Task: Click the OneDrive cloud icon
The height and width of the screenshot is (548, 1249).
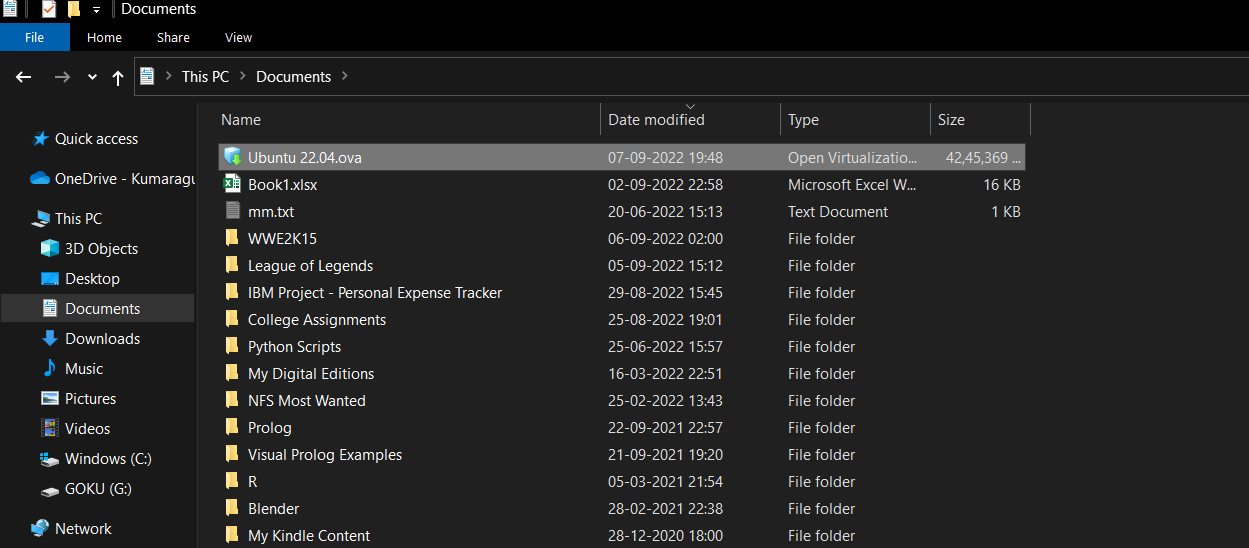Action: click(x=40, y=178)
